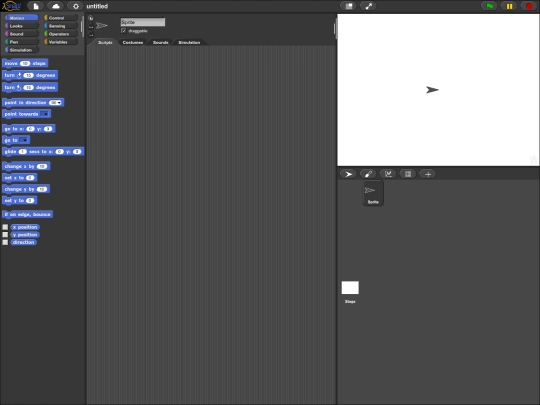Click the sprite preview icon in editor header
Viewport: 540px width, 405px height.
coord(102,25)
